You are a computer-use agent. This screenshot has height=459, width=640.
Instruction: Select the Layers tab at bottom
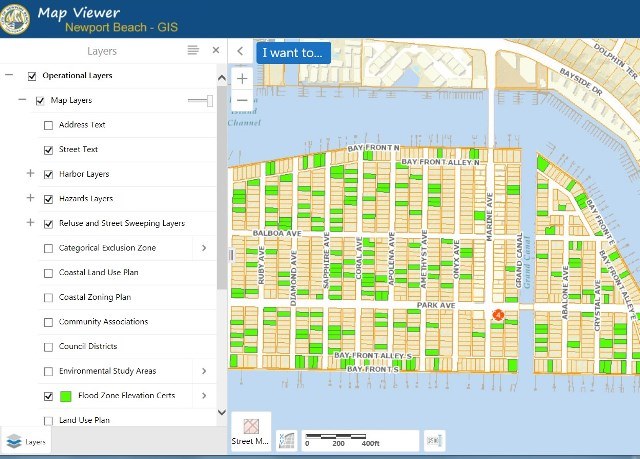(x=26, y=441)
